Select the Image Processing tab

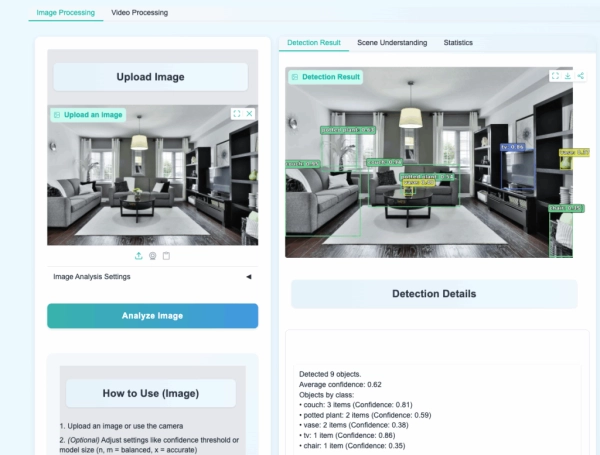pos(66,13)
